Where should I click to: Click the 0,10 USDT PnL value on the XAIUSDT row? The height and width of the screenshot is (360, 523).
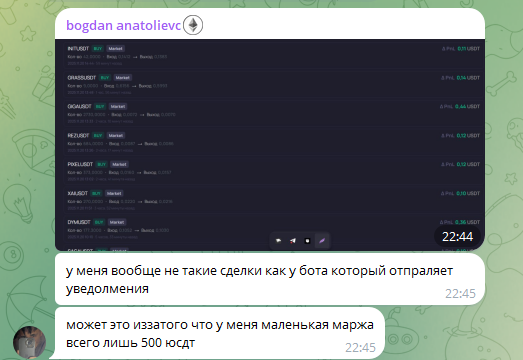pos(468,193)
